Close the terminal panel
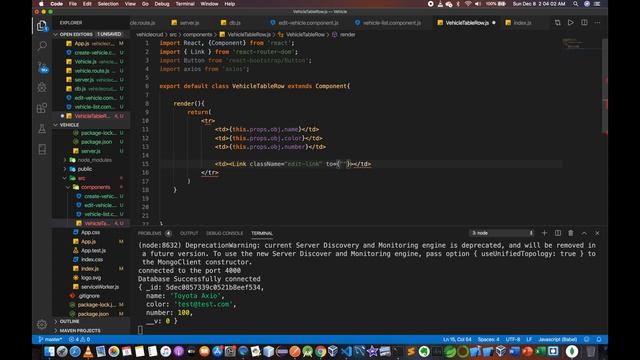 tap(597, 233)
